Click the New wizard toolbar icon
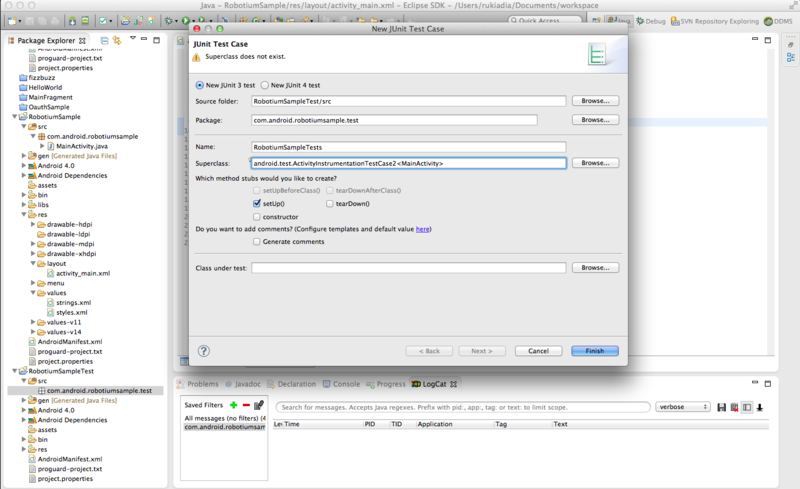This screenshot has height=489, width=800. point(12,21)
